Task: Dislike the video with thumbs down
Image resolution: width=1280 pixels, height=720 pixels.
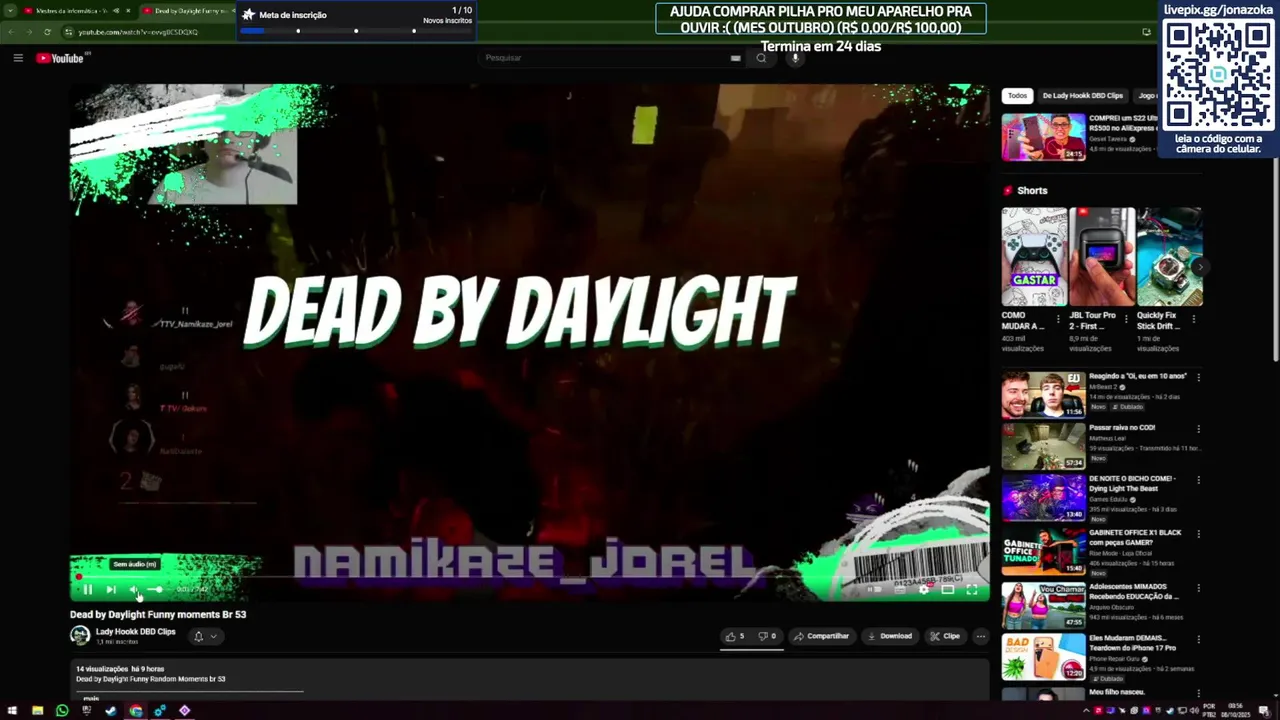Action: pos(767,636)
